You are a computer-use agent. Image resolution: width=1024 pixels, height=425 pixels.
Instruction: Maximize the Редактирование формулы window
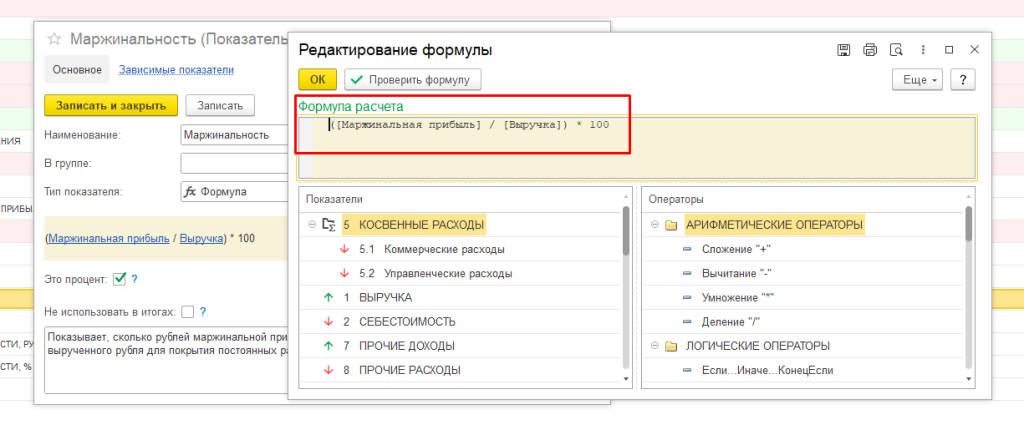click(x=949, y=50)
